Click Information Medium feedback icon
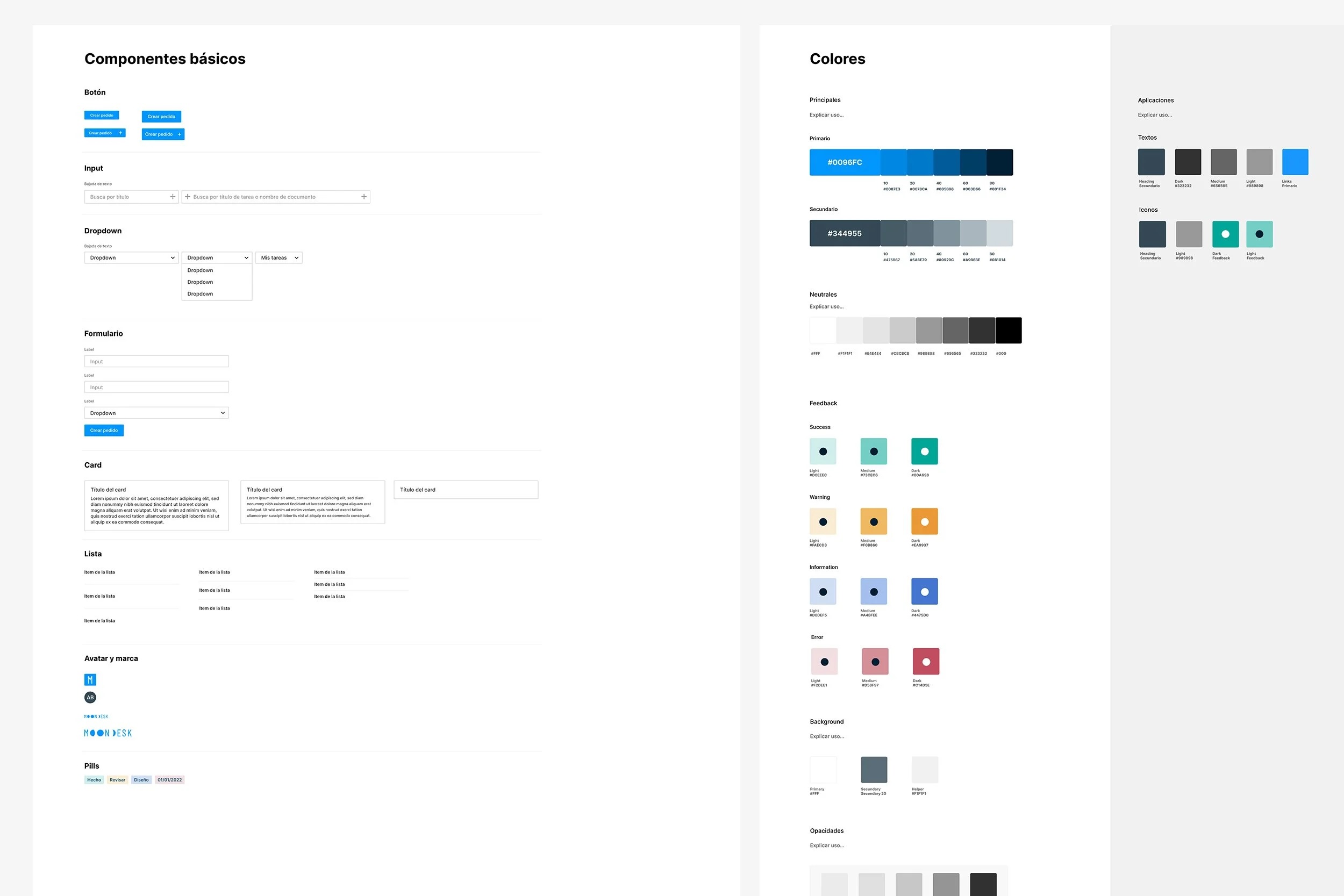The width and height of the screenshot is (1344, 896). pyautogui.click(x=874, y=591)
